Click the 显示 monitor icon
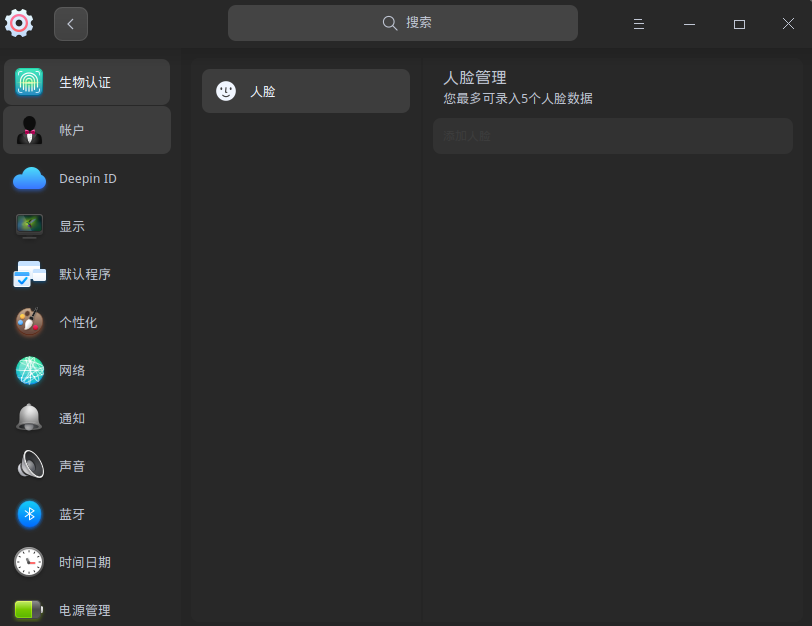The image size is (812, 626). click(30, 226)
